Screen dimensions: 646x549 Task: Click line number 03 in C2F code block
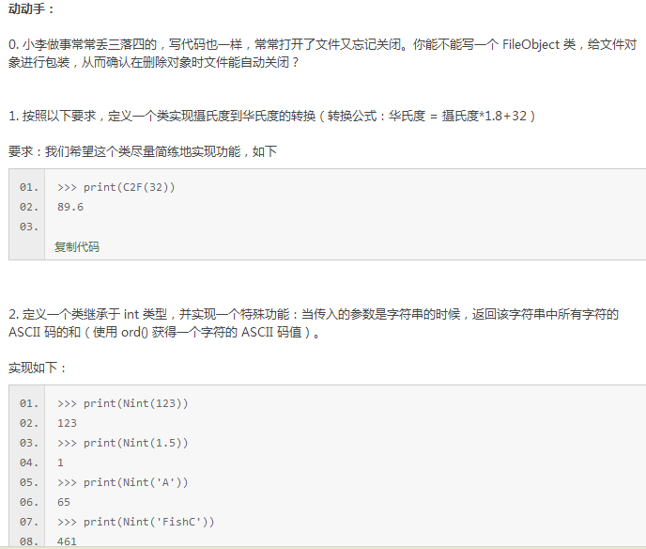pos(29,227)
